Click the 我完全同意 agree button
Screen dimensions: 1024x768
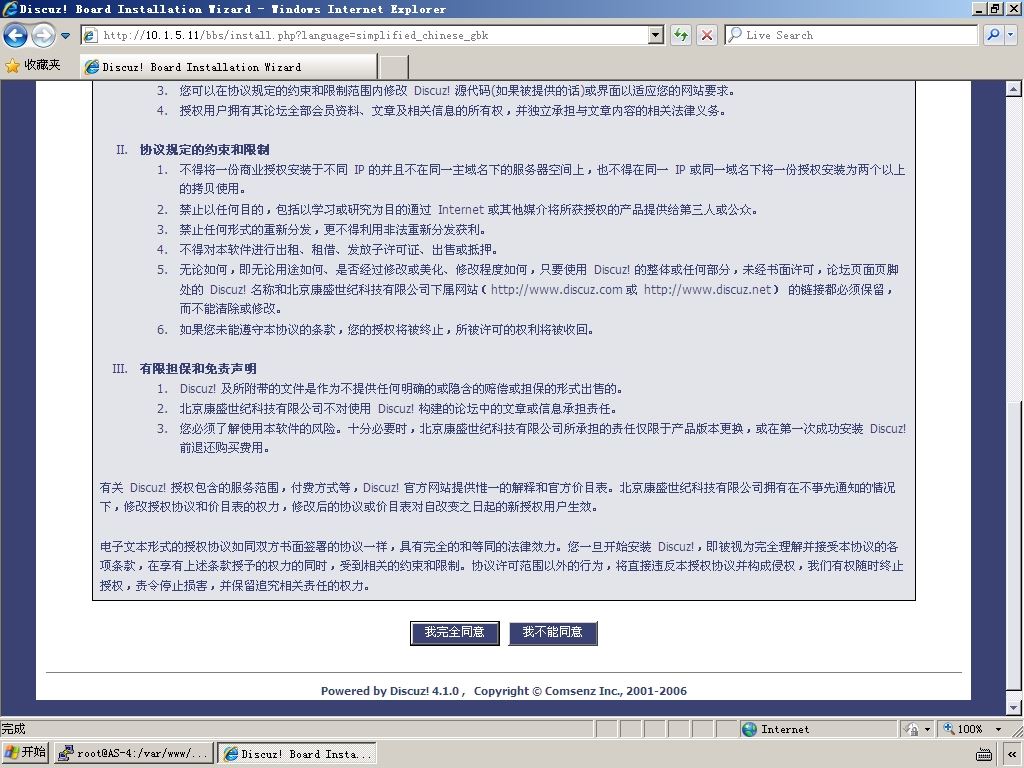click(455, 632)
